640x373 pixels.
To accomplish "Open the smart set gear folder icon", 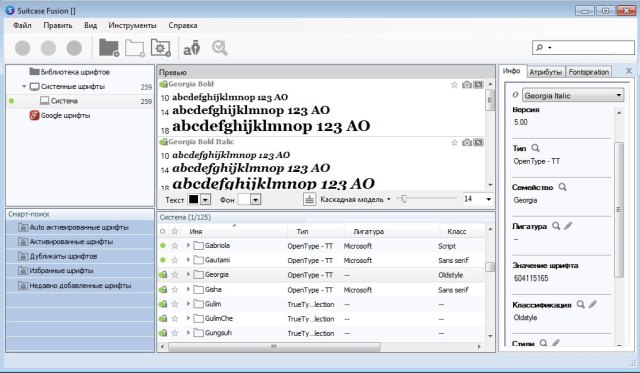I will (160, 48).
